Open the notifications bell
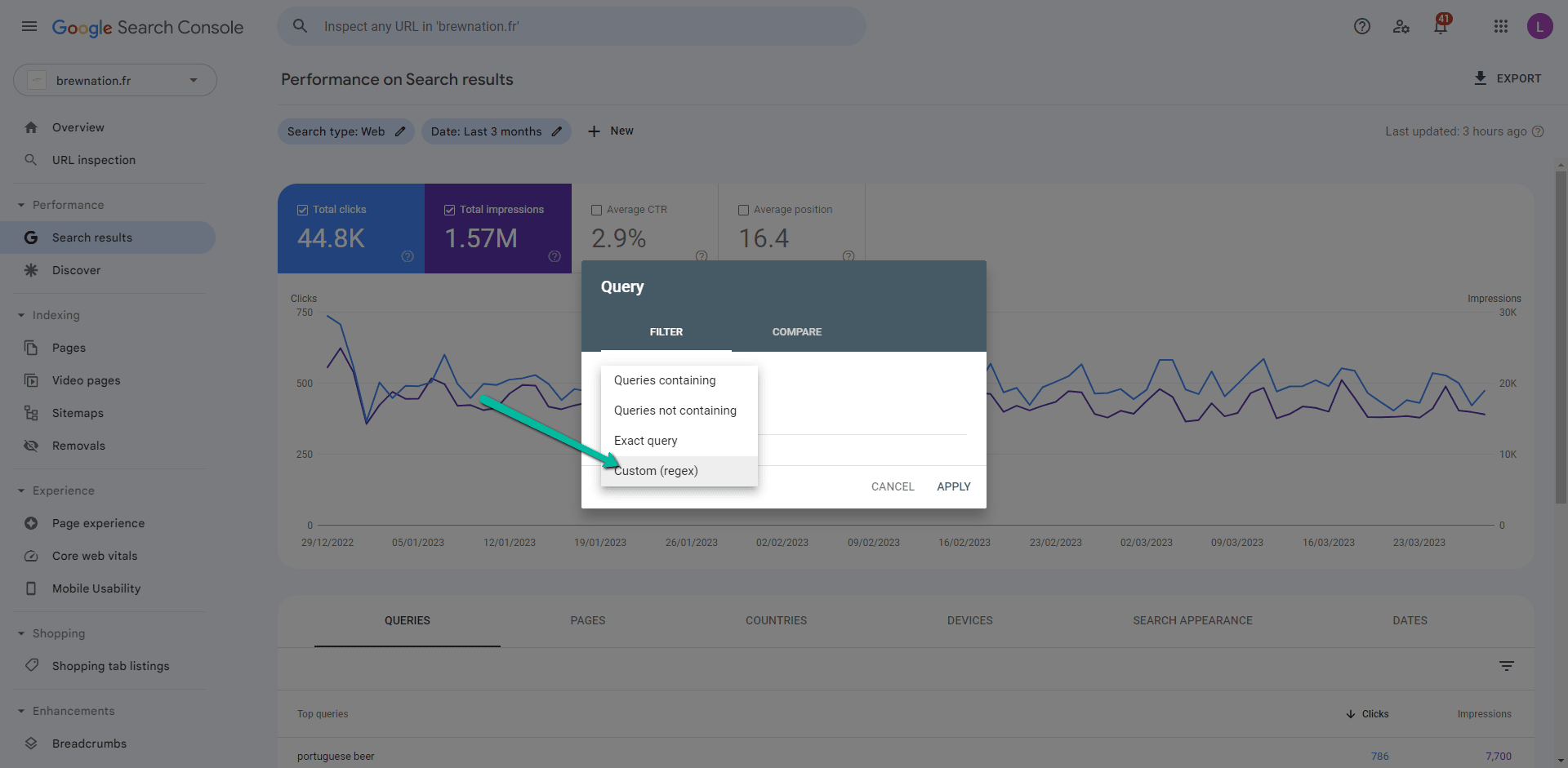The image size is (1568, 768). click(1441, 26)
